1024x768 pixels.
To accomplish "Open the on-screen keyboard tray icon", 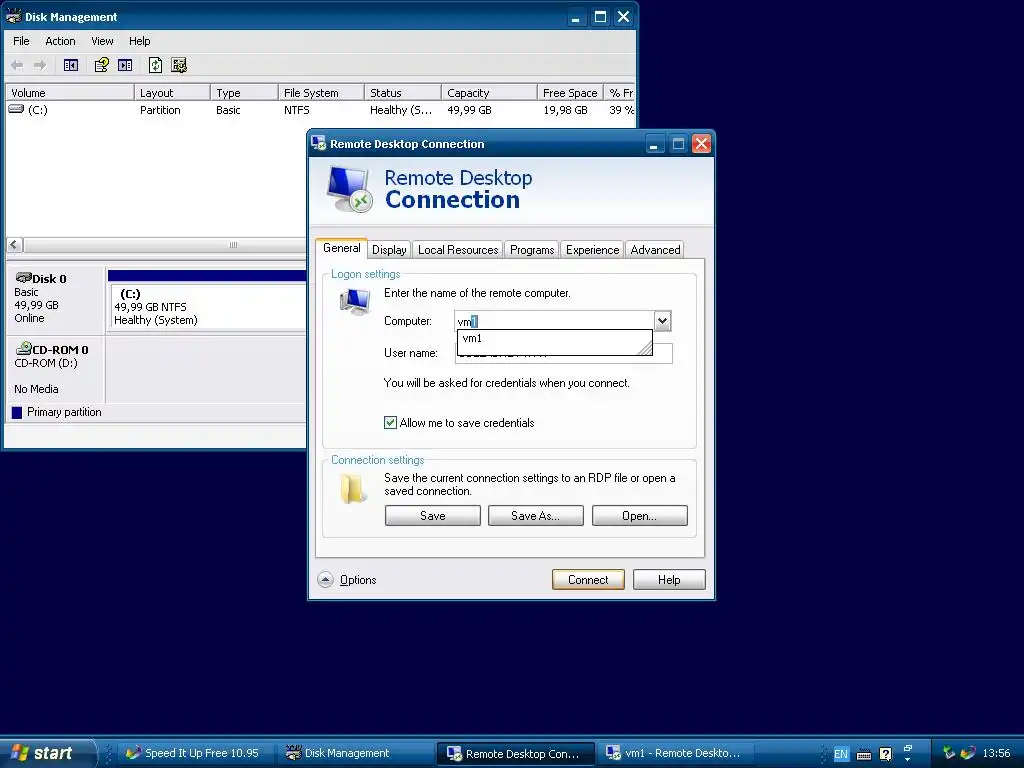I will [x=863, y=754].
